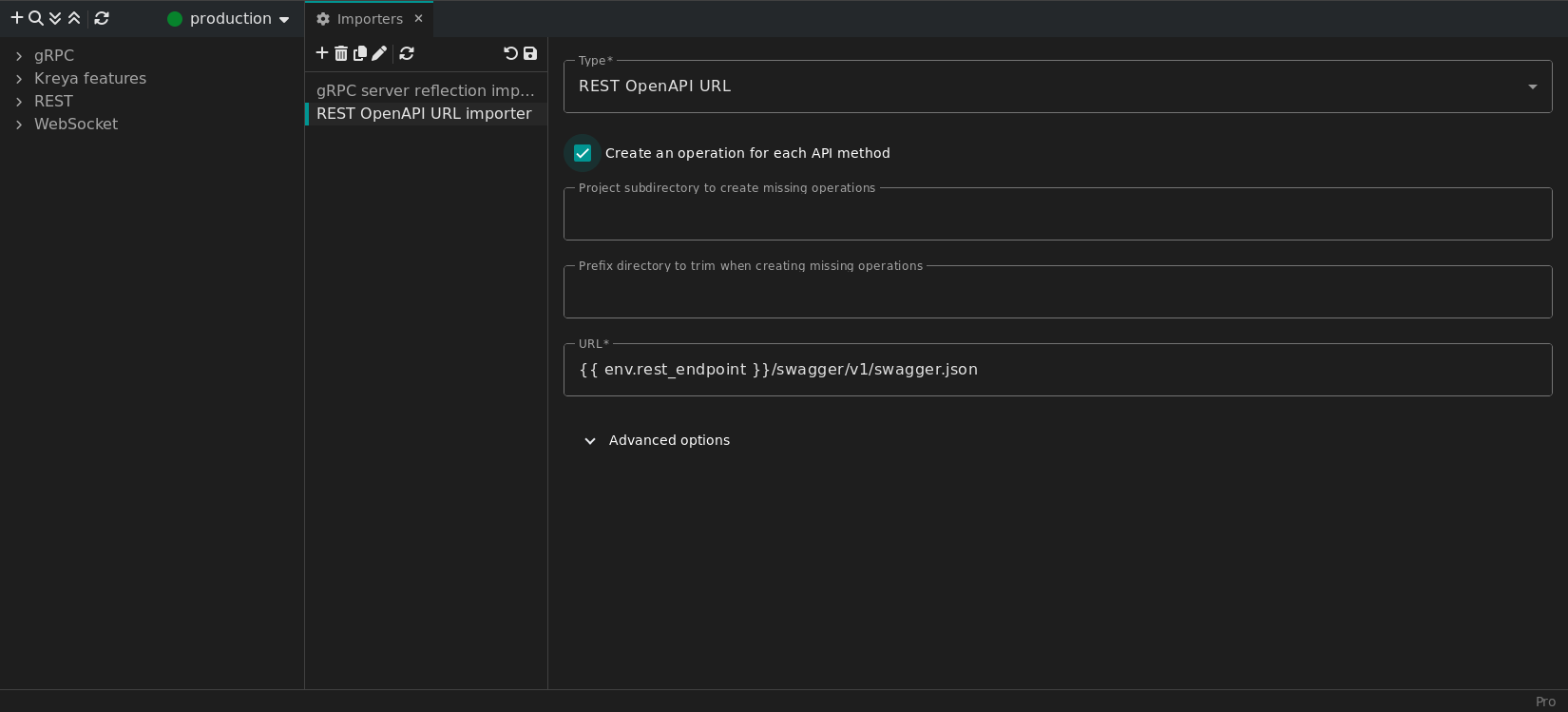Collapse all project tree items
The height and width of the screenshot is (712, 1568).
tap(74, 18)
